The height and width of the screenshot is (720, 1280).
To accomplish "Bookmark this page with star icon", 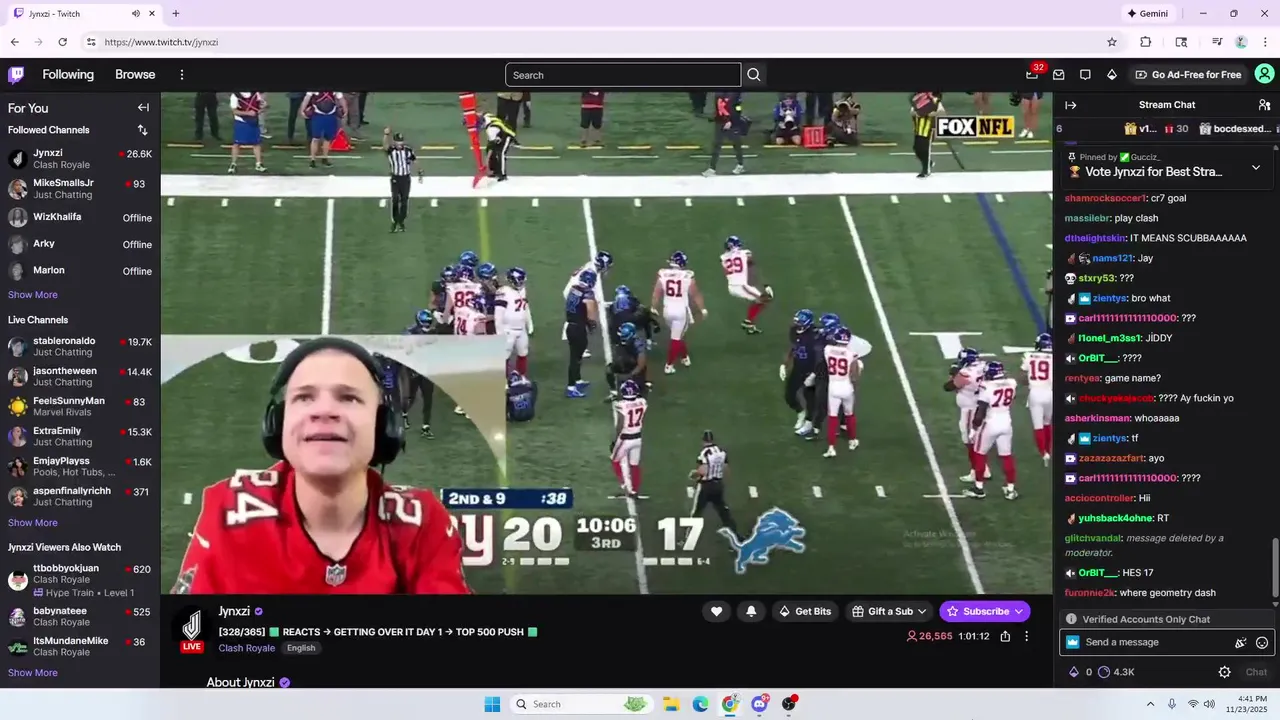I will (x=1112, y=42).
